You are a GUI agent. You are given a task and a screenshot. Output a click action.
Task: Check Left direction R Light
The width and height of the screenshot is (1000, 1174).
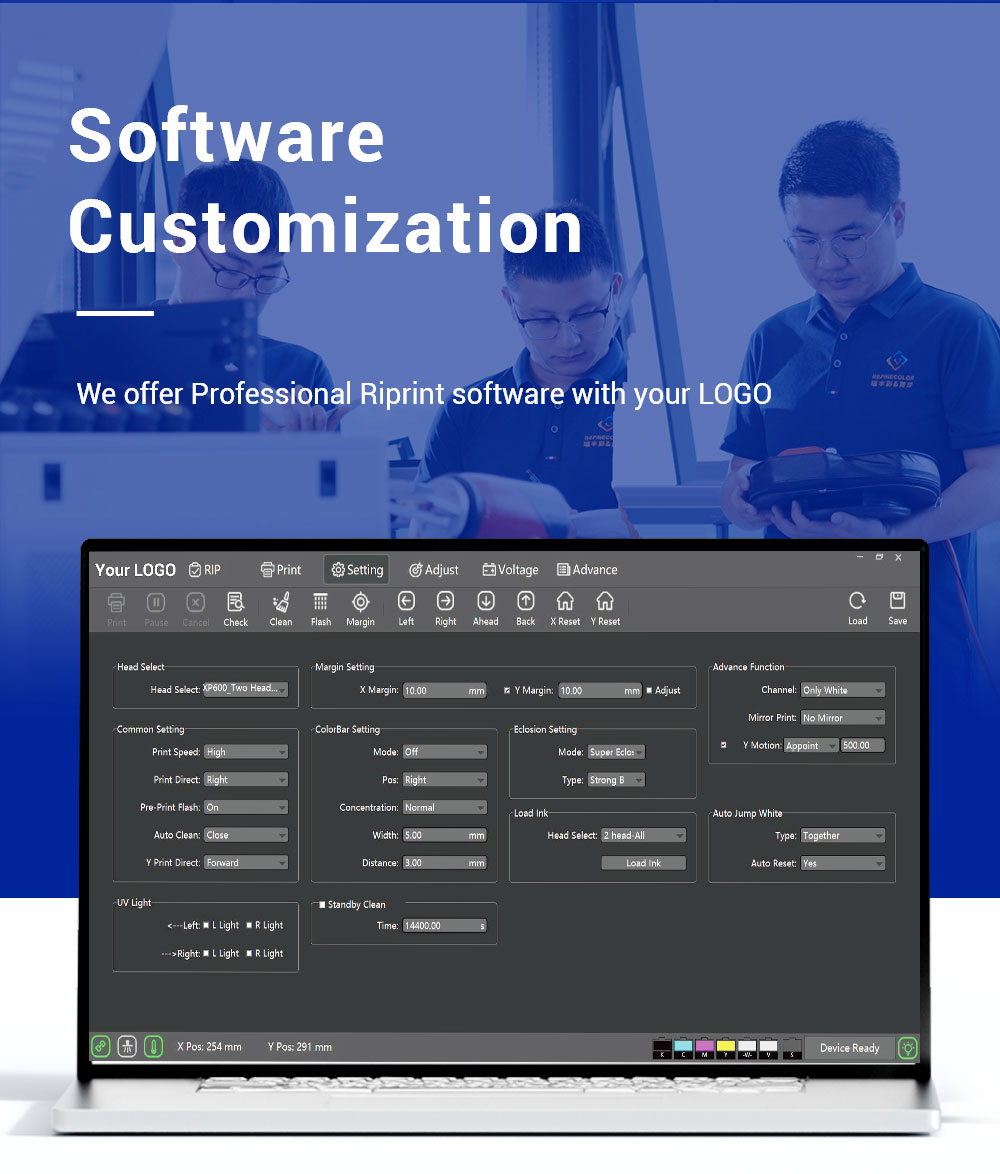pos(249,925)
